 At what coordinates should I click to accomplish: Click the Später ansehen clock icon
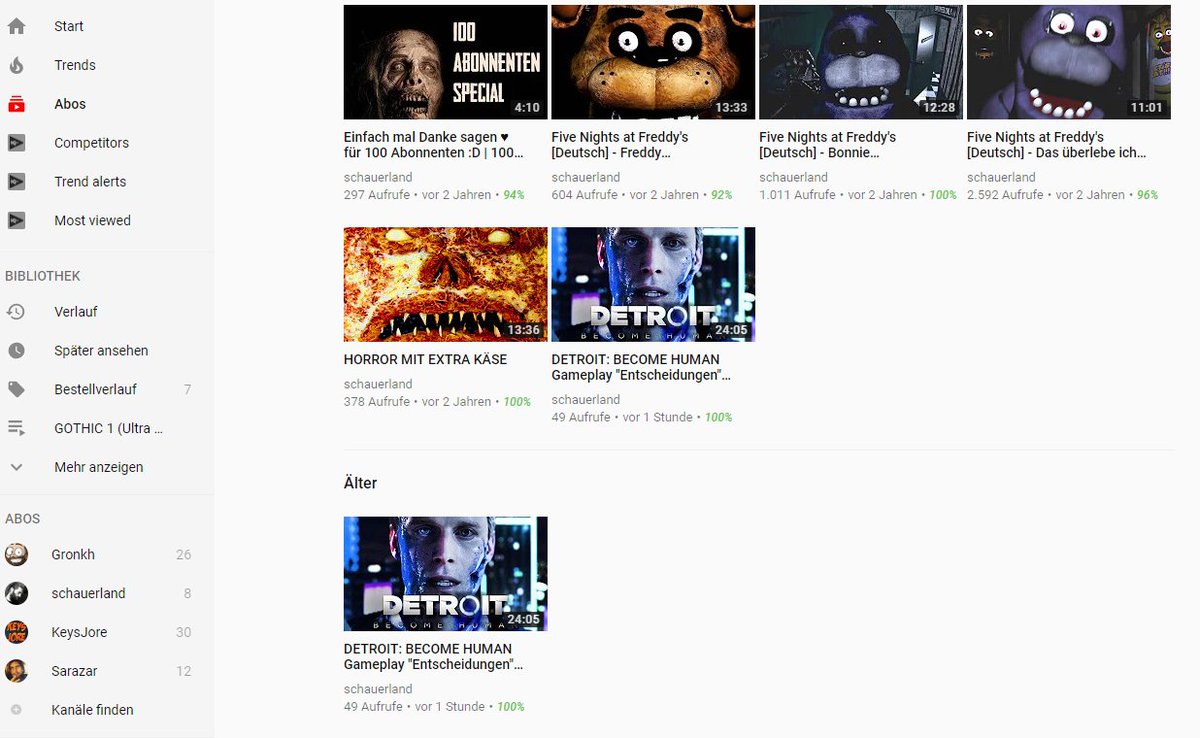click(x=16, y=351)
